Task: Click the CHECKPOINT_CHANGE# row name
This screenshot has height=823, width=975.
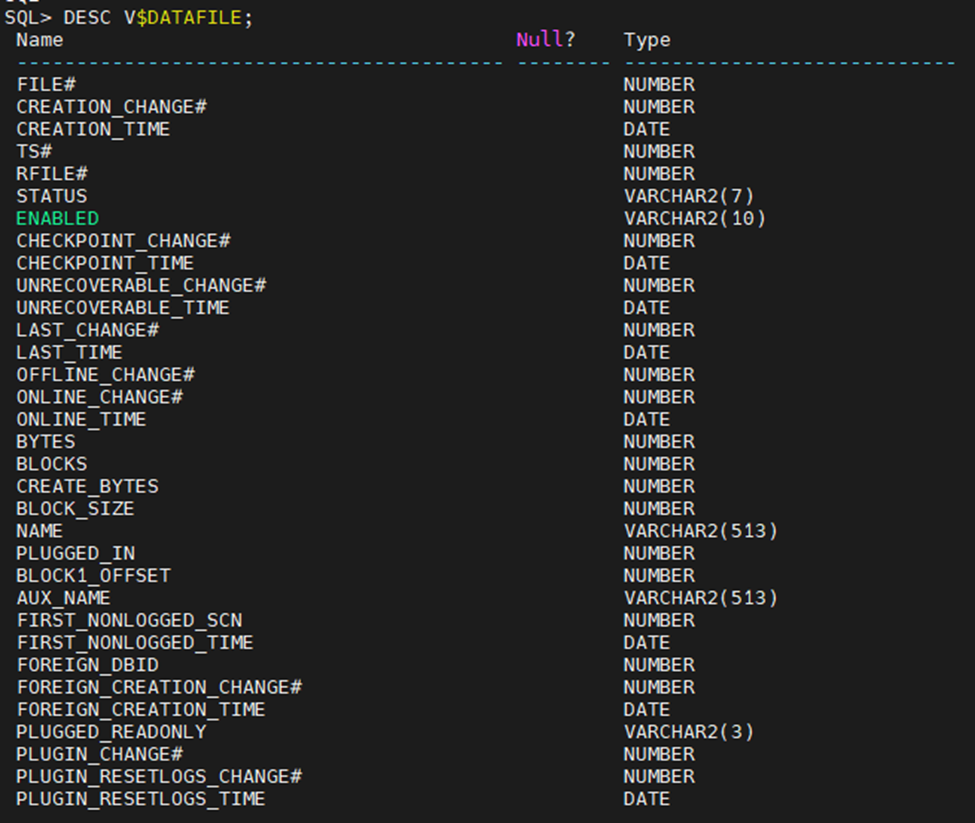Action: tap(123, 241)
